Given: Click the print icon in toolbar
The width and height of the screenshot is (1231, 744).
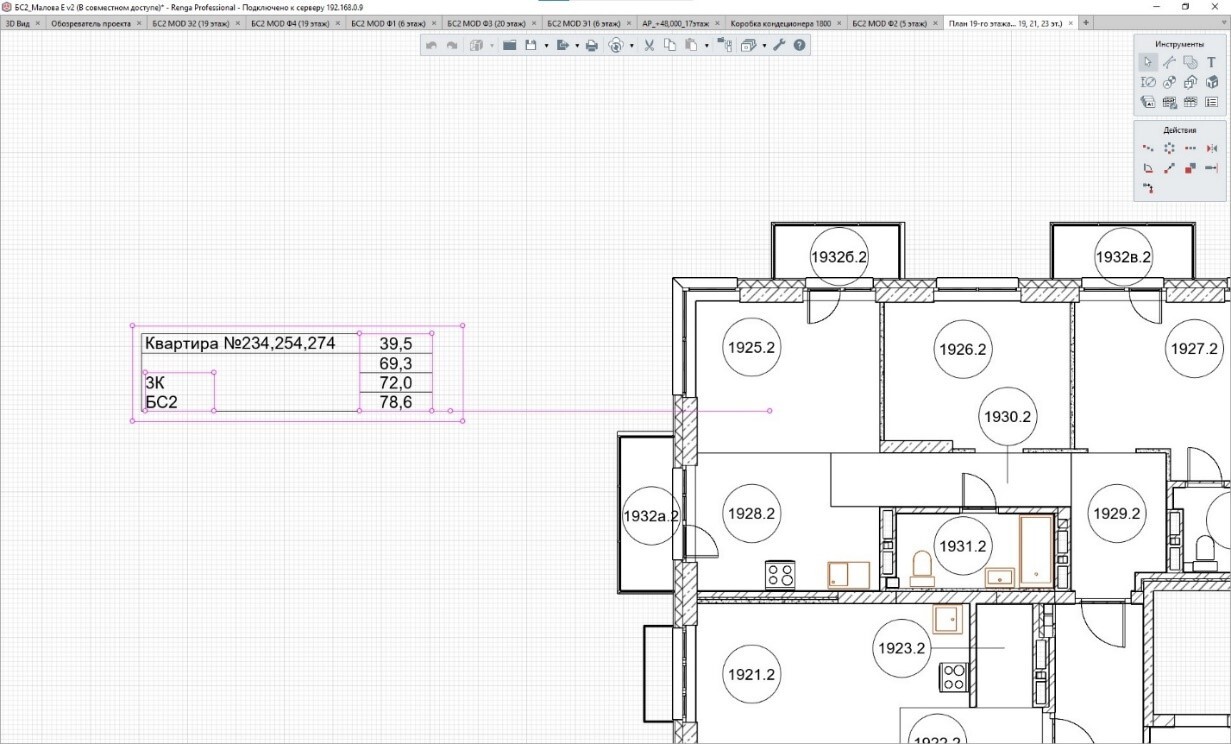Looking at the screenshot, I should pyautogui.click(x=592, y=45).
